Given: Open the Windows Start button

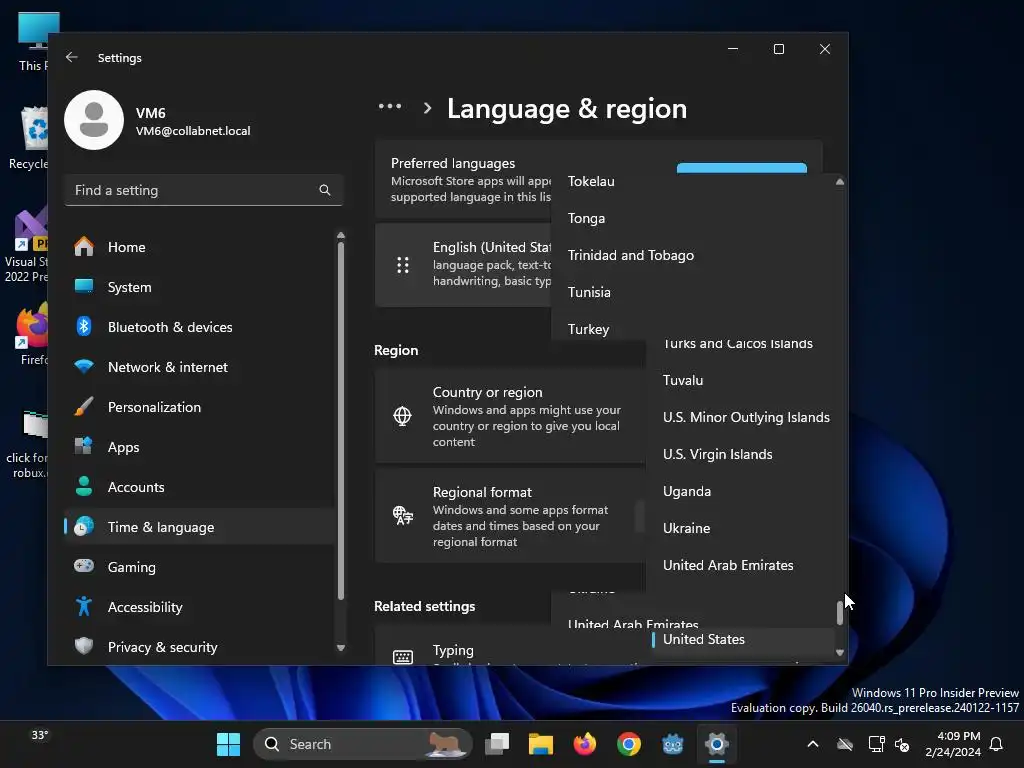Looking at the screenshot, I should [x=229, y=744].
